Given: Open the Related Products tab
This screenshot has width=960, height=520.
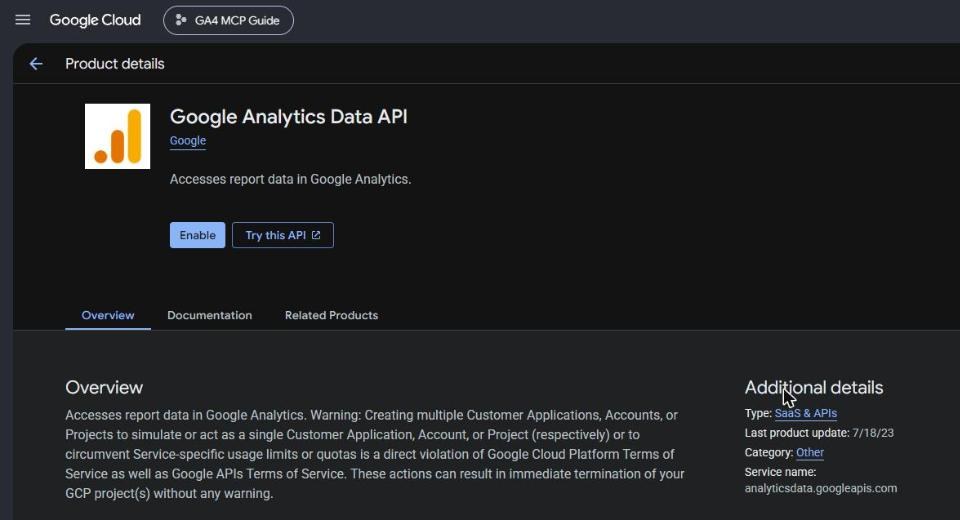Looking at the screenshot, I should (331, 315).
